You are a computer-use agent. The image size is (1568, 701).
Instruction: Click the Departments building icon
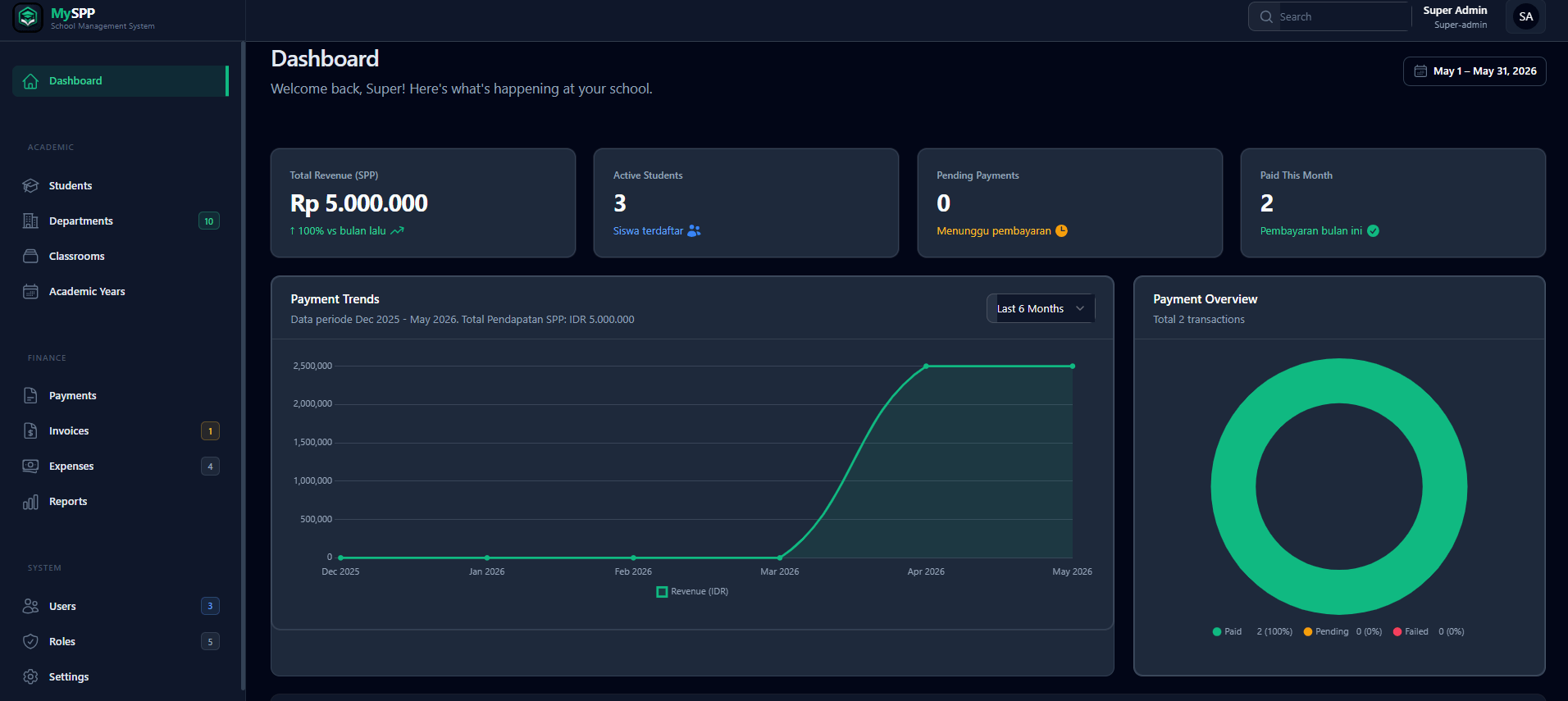pos(30,221)
